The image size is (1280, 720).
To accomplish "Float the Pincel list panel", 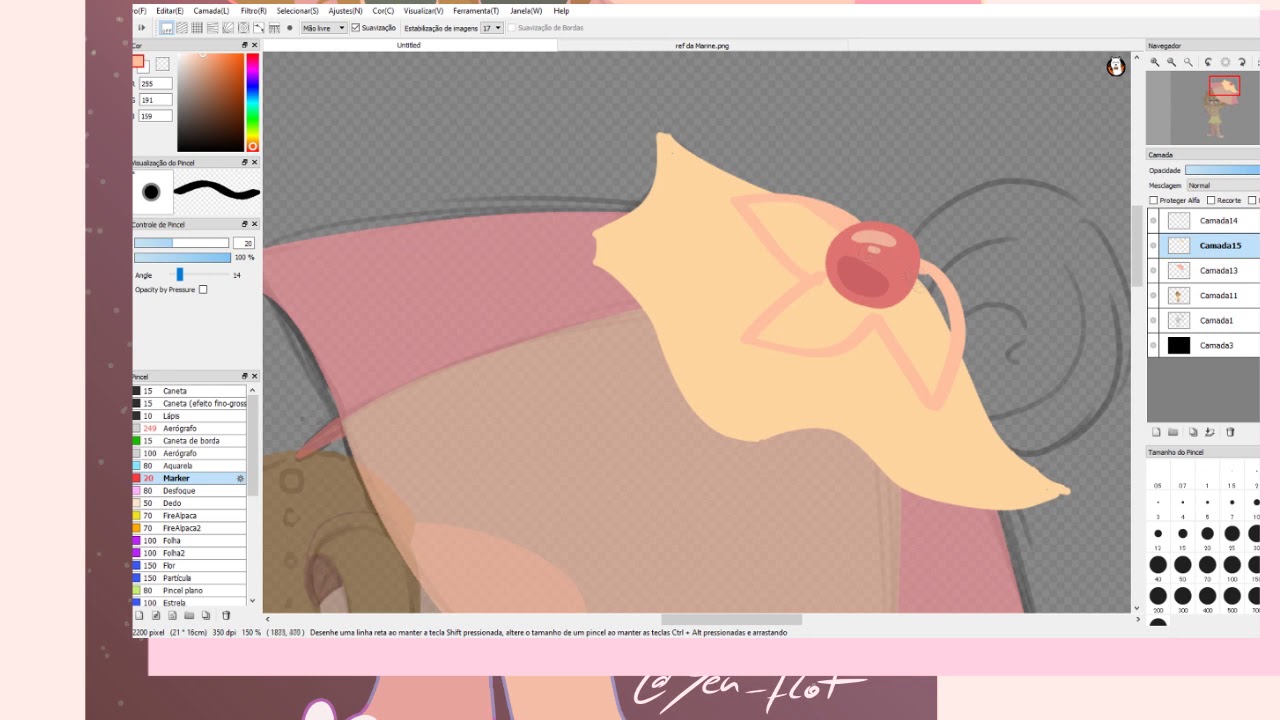I will tap(244, 376).
